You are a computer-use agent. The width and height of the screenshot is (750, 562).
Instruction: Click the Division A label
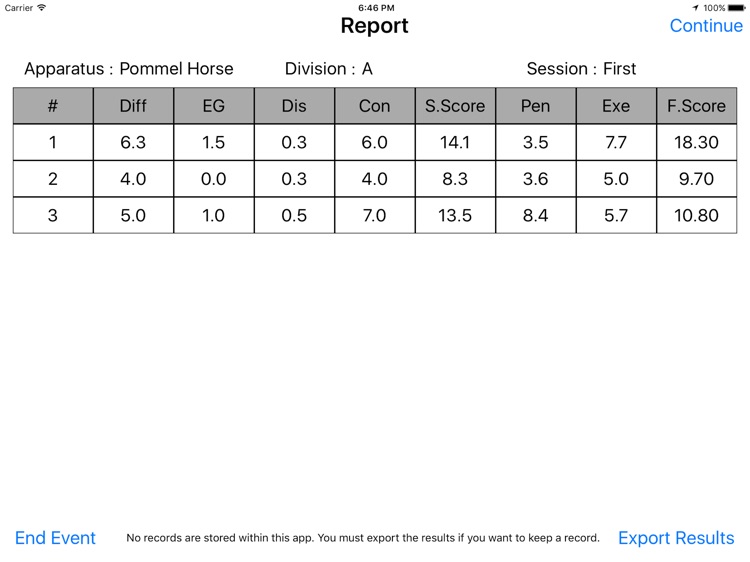[x=329, y=69]
